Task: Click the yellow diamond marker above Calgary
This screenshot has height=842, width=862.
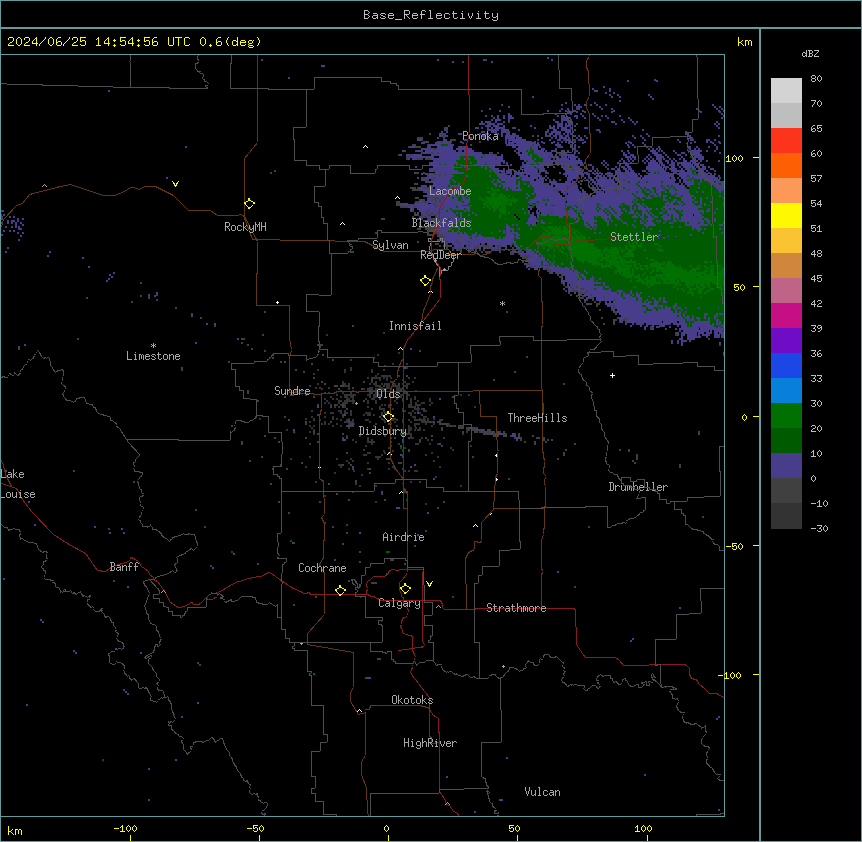Action: pos(405,589)
